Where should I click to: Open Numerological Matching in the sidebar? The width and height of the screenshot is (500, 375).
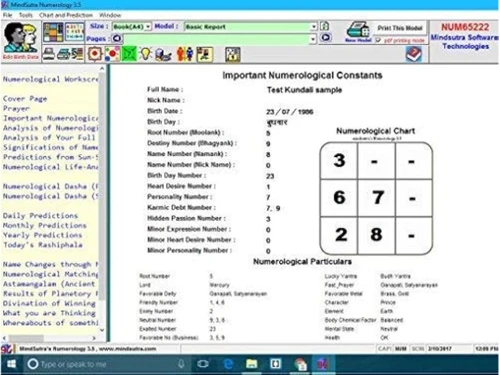pos(51,274)
